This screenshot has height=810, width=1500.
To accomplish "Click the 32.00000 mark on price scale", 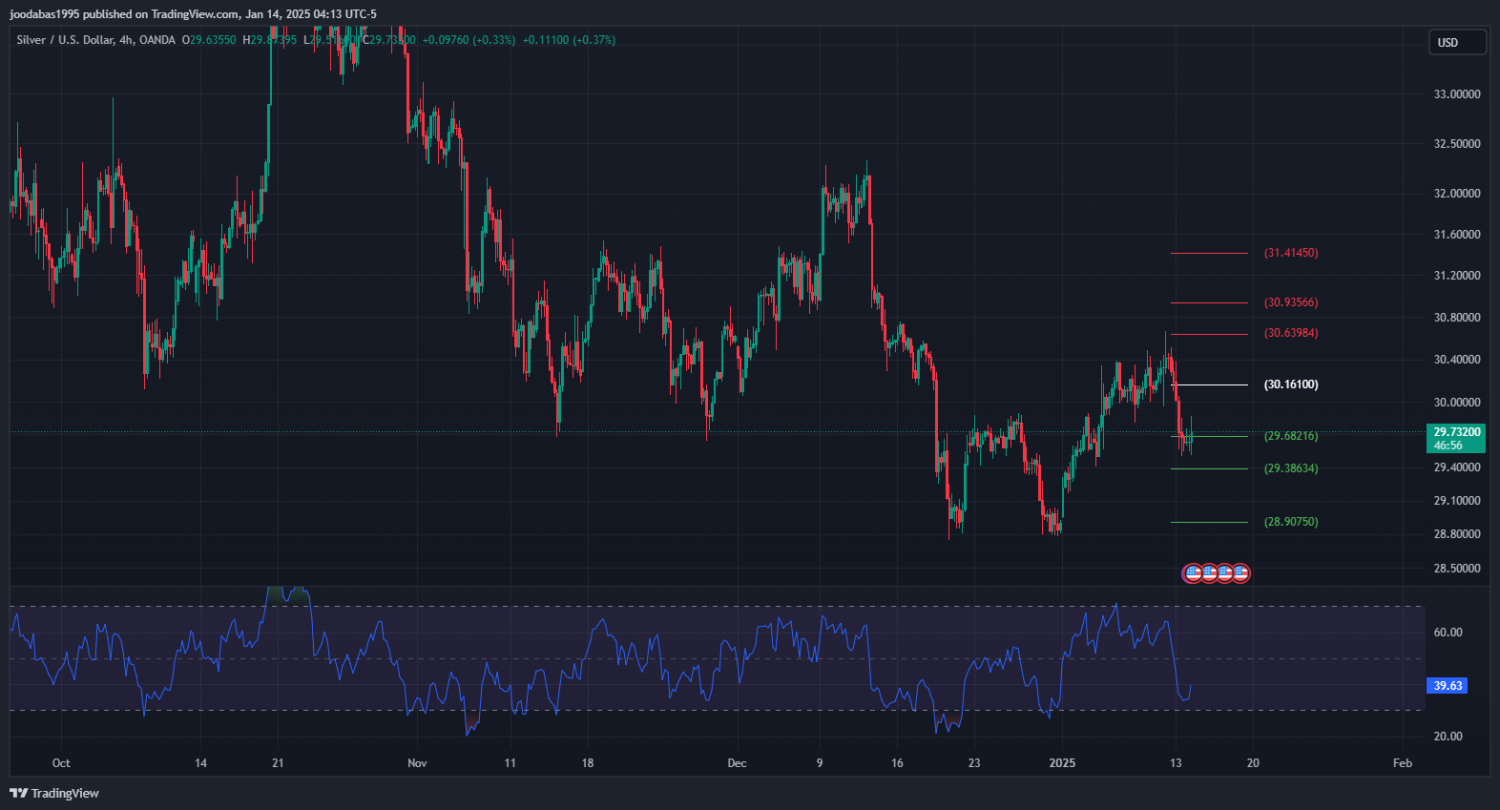I will pyautogui.click(x=1456, y=193).
